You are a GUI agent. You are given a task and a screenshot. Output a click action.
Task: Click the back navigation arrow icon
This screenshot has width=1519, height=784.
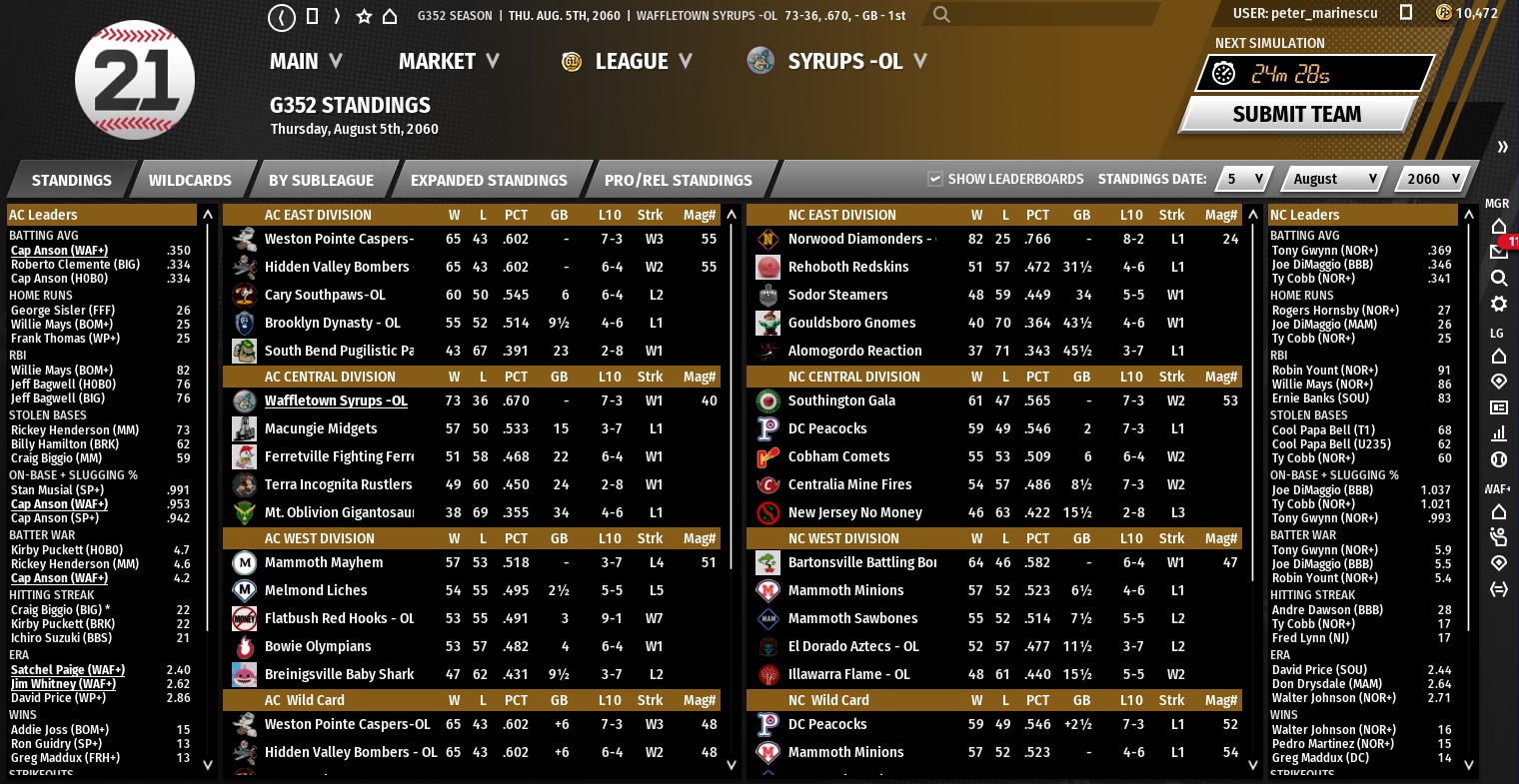click(x=283, y=17)
